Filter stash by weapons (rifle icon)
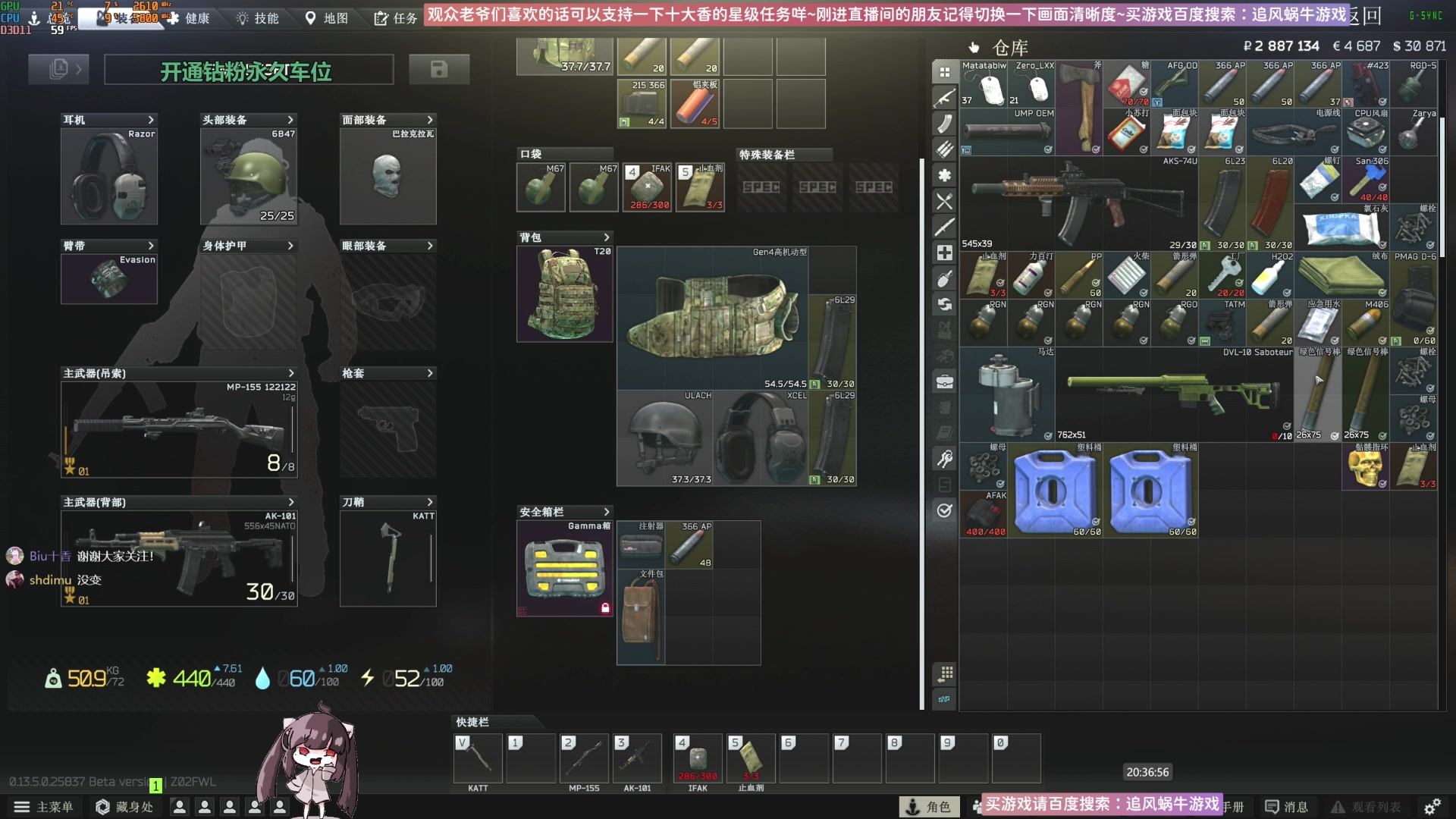The width and height of the screenshot is (1456, 819). pos(944,98)
